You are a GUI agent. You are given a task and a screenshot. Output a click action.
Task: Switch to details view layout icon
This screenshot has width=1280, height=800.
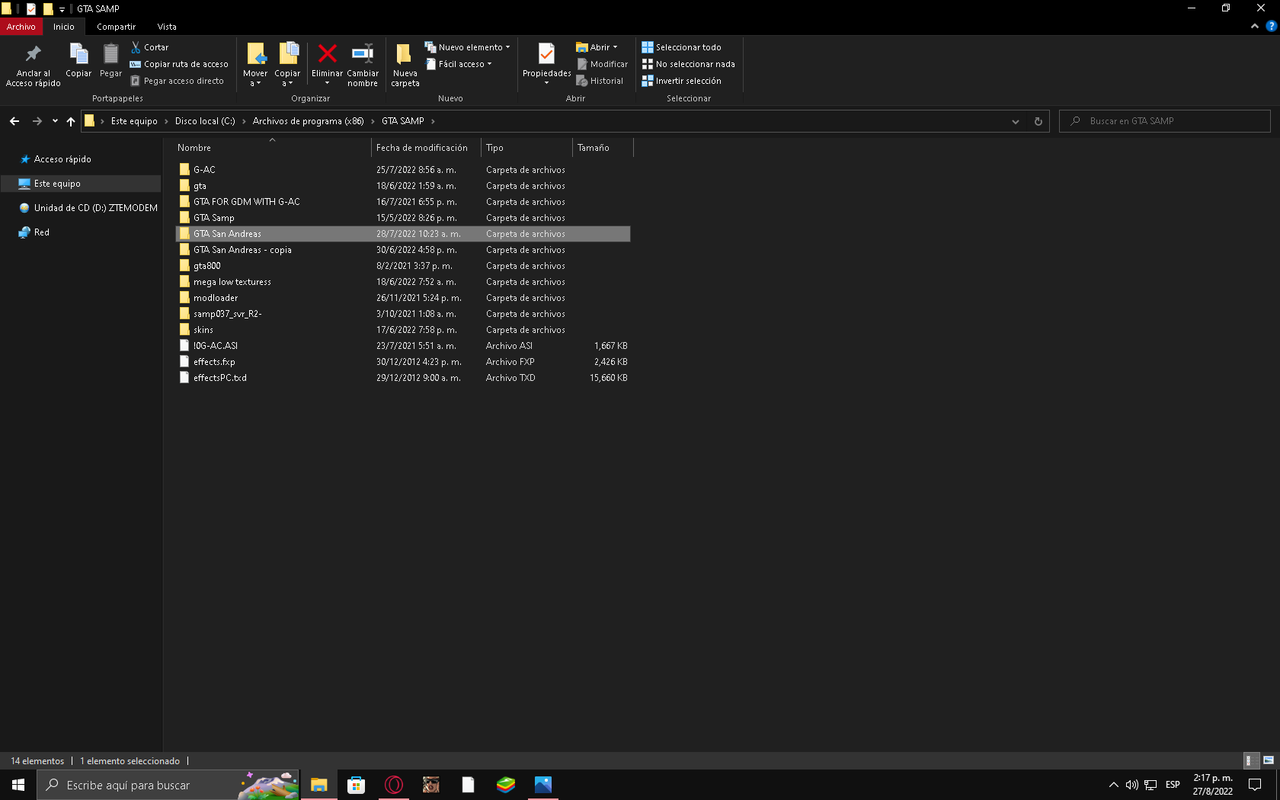click(x=1251, y=761)
